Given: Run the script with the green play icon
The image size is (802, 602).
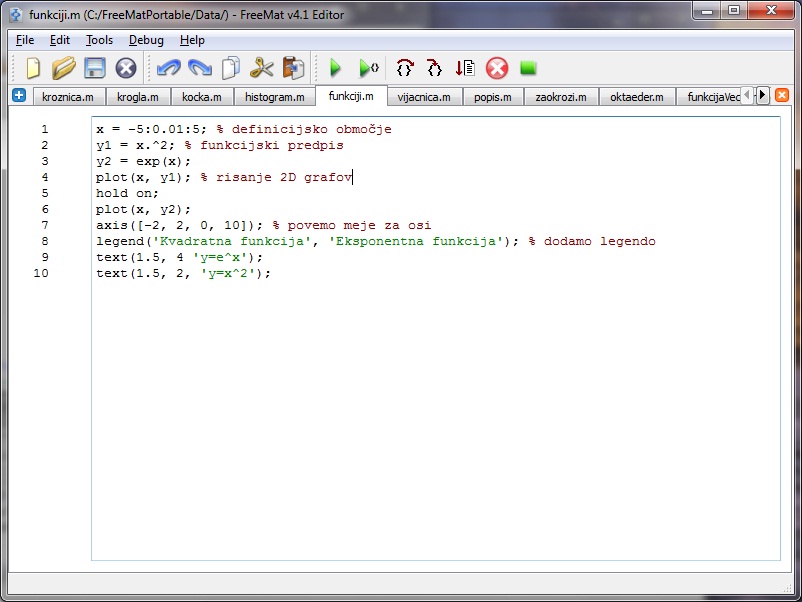Looking at the screenshot, I should tap(336, 68).
